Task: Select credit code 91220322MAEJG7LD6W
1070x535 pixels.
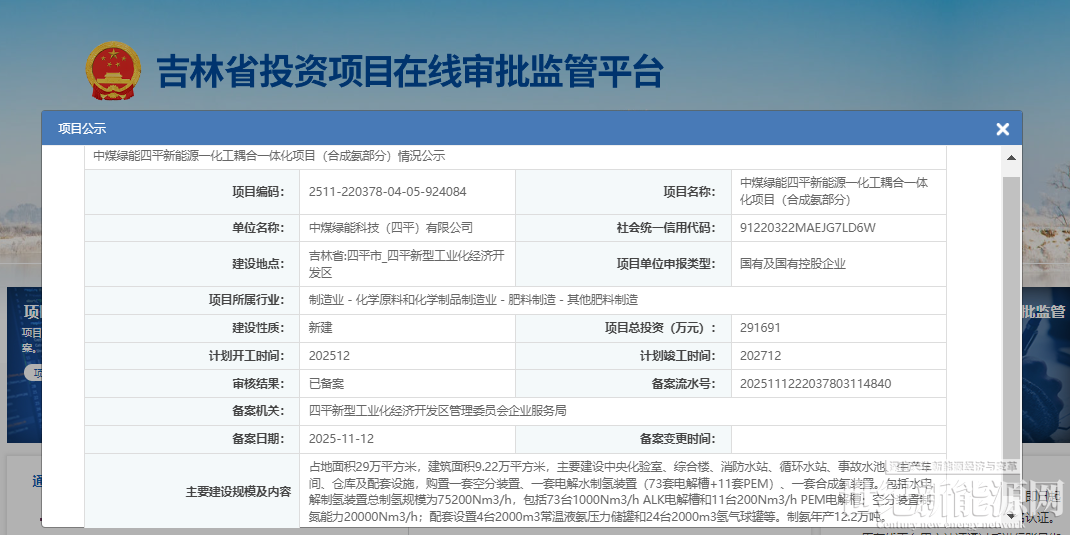Action: (x=807, y=228)
